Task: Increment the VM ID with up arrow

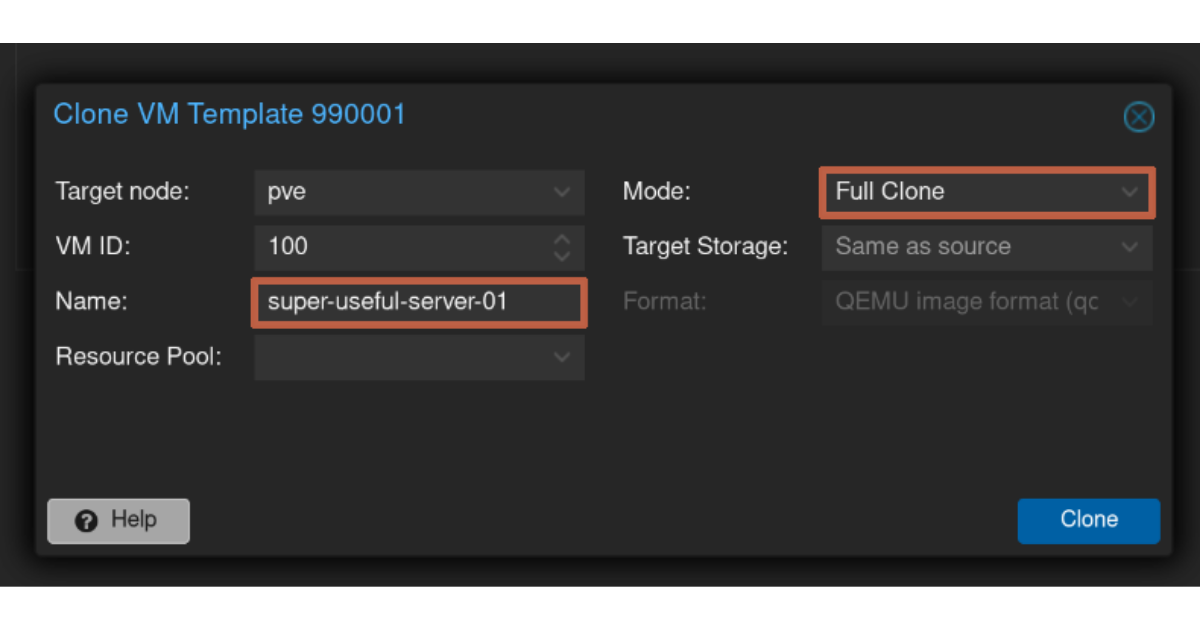Action: (x=562, y=240)
